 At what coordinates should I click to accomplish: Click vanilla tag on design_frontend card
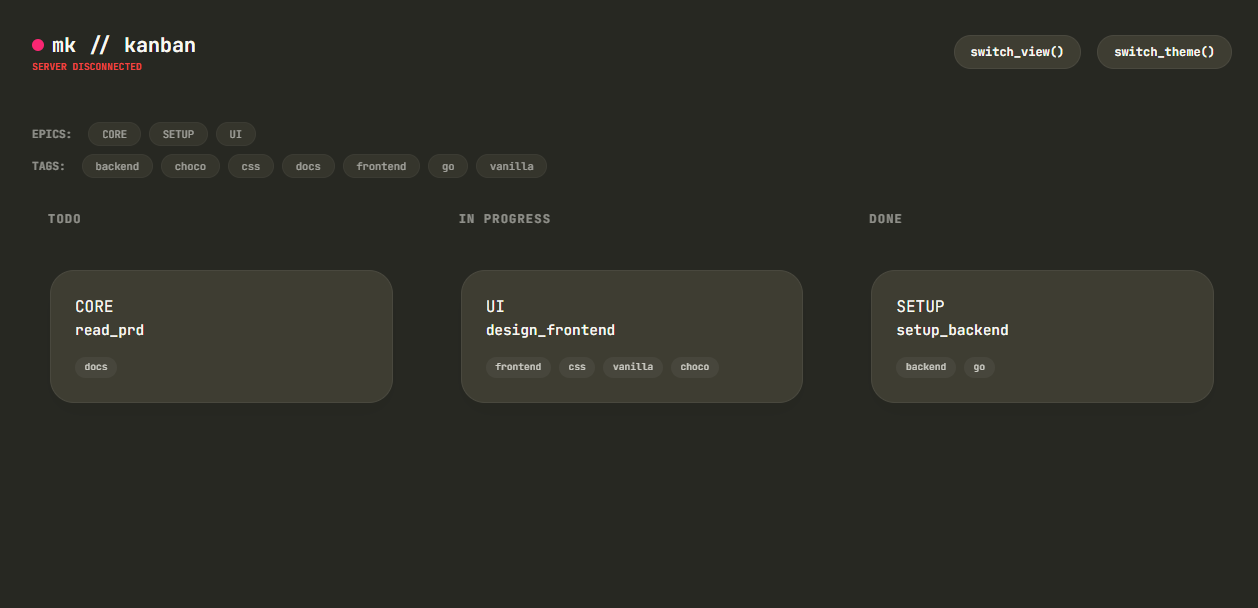click(x=633, y=367)
